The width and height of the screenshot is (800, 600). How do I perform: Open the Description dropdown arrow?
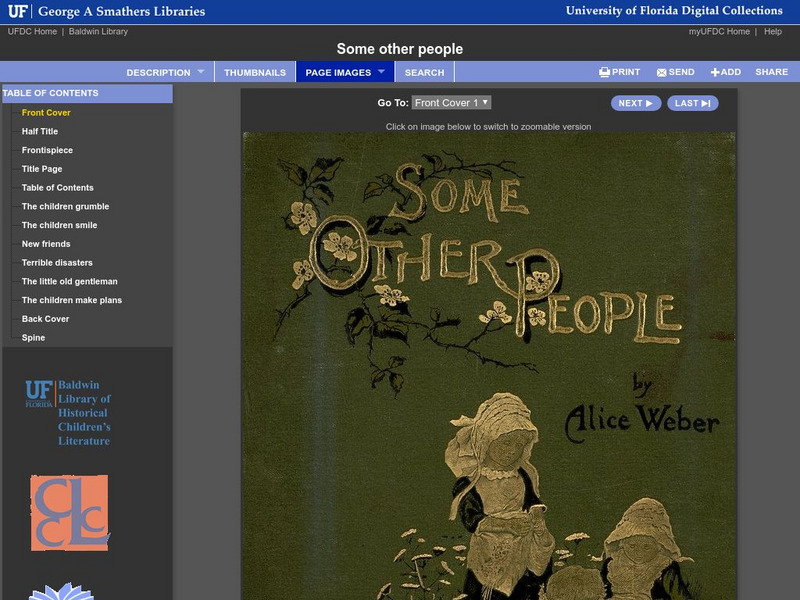coord(203,71)
